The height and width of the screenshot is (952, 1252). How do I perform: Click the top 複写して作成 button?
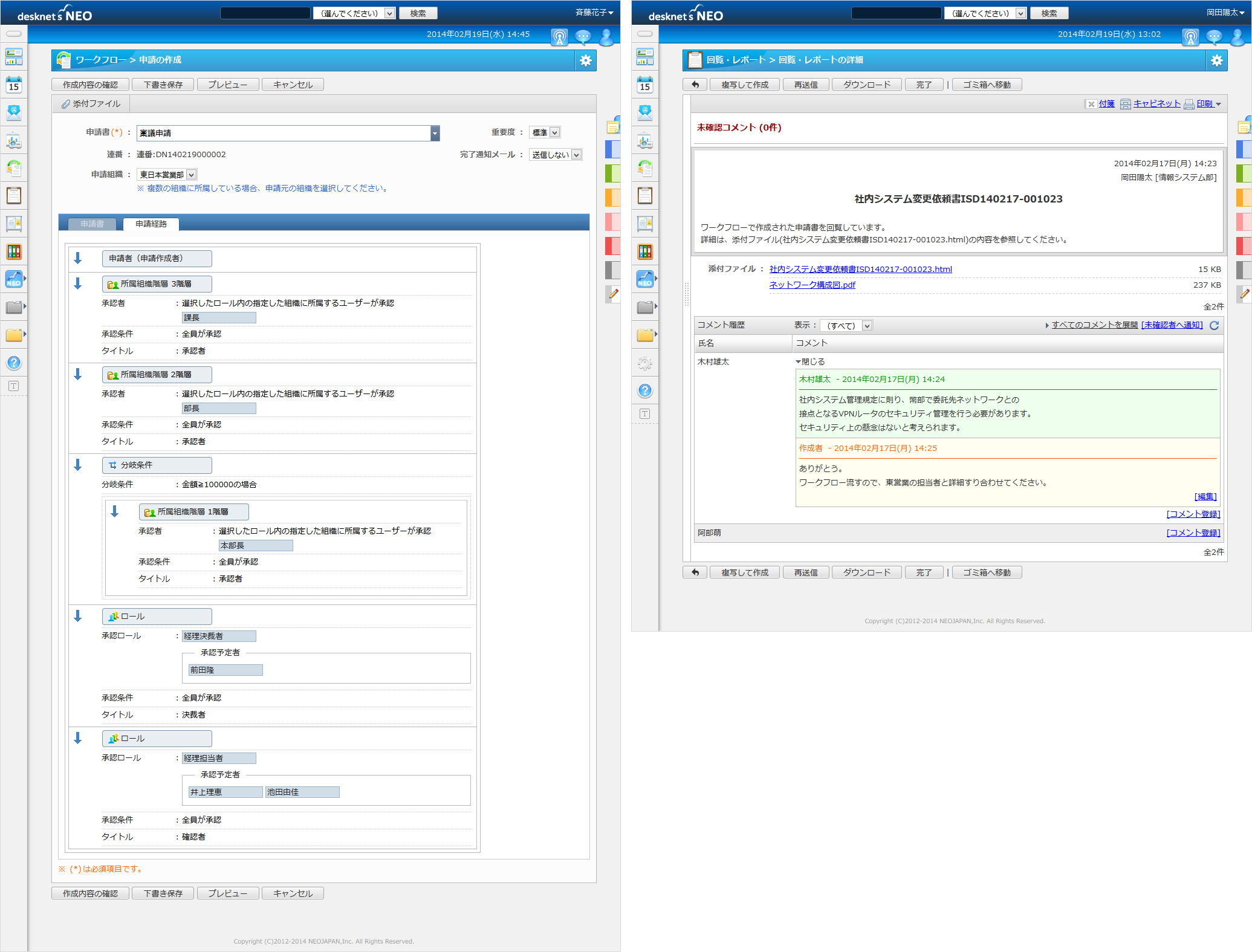(x=745, y=85)
